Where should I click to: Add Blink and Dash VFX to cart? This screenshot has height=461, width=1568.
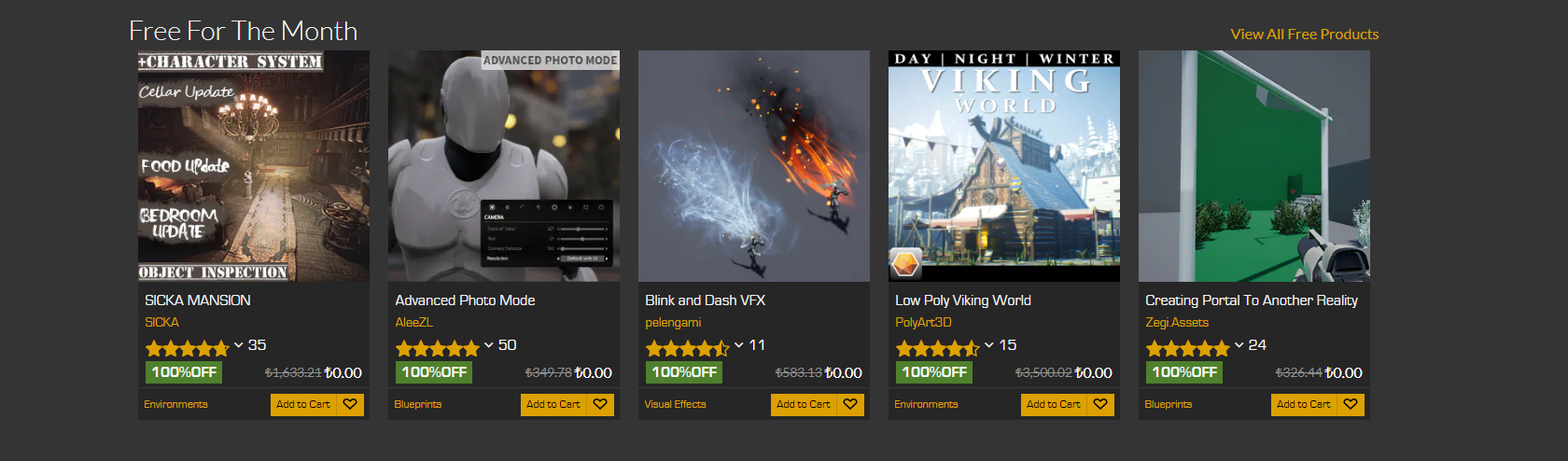click(804, 404)
